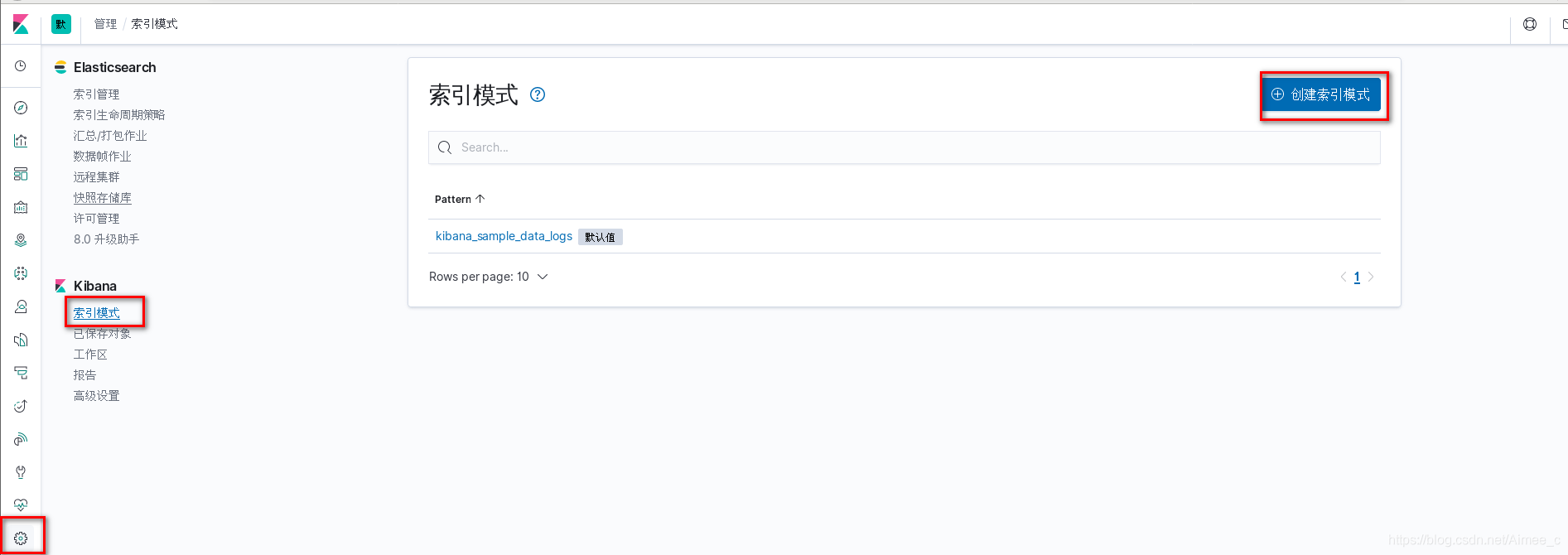Go to the next page of results
Image resolution: width=1568 pixels, height=555 pixels.
click(x=1371, y=277)
